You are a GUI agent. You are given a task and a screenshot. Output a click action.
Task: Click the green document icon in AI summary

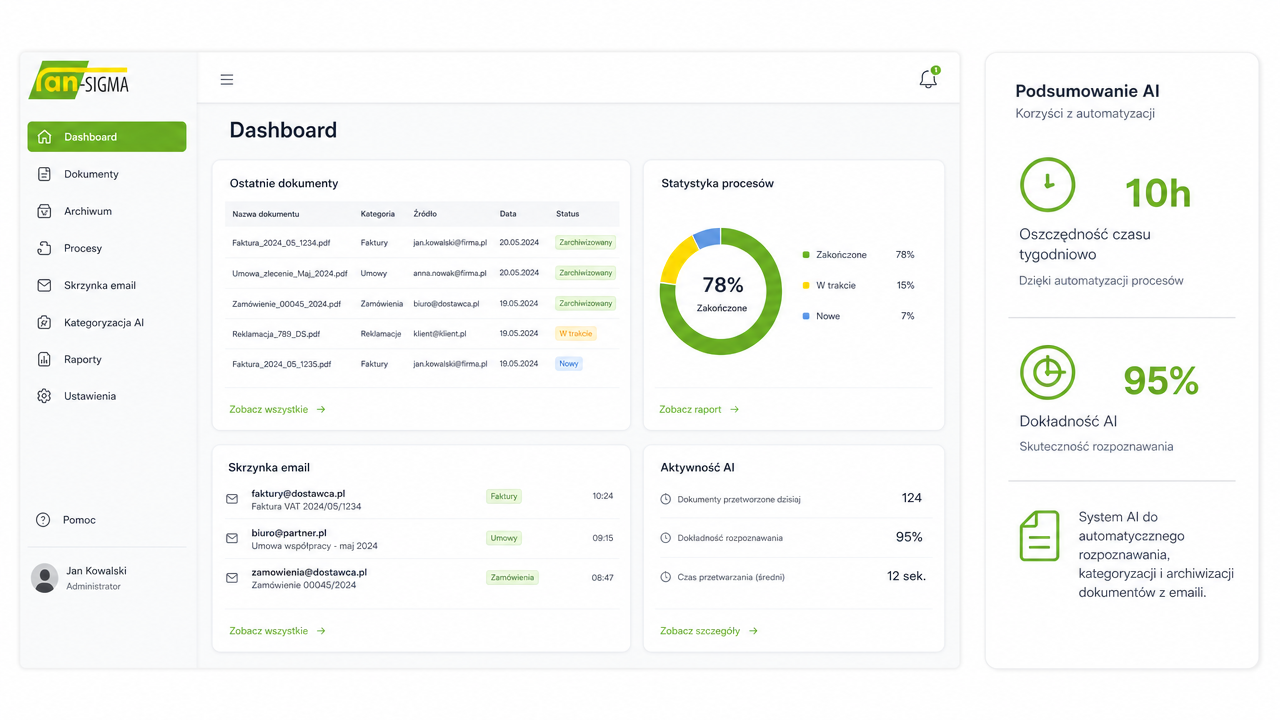pos(1039,536)
